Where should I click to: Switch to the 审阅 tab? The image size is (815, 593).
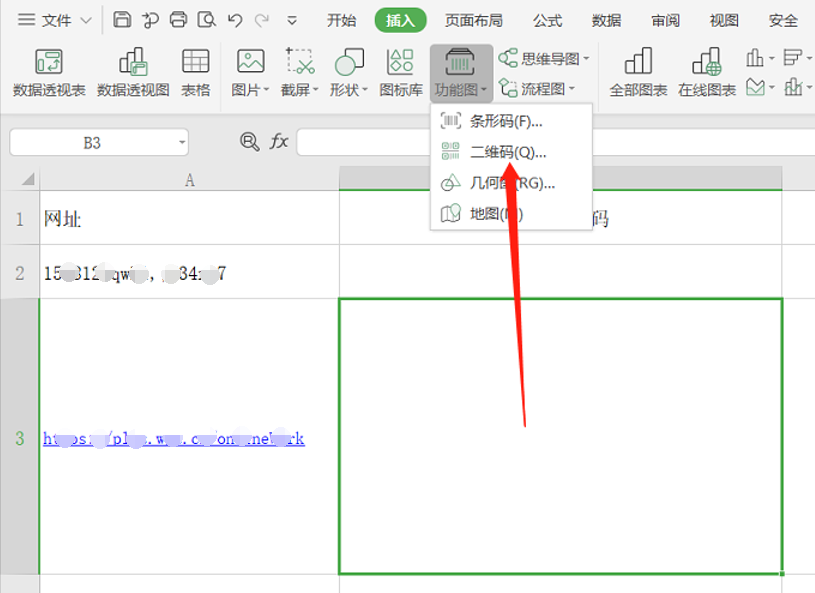[x=665, y=20]
